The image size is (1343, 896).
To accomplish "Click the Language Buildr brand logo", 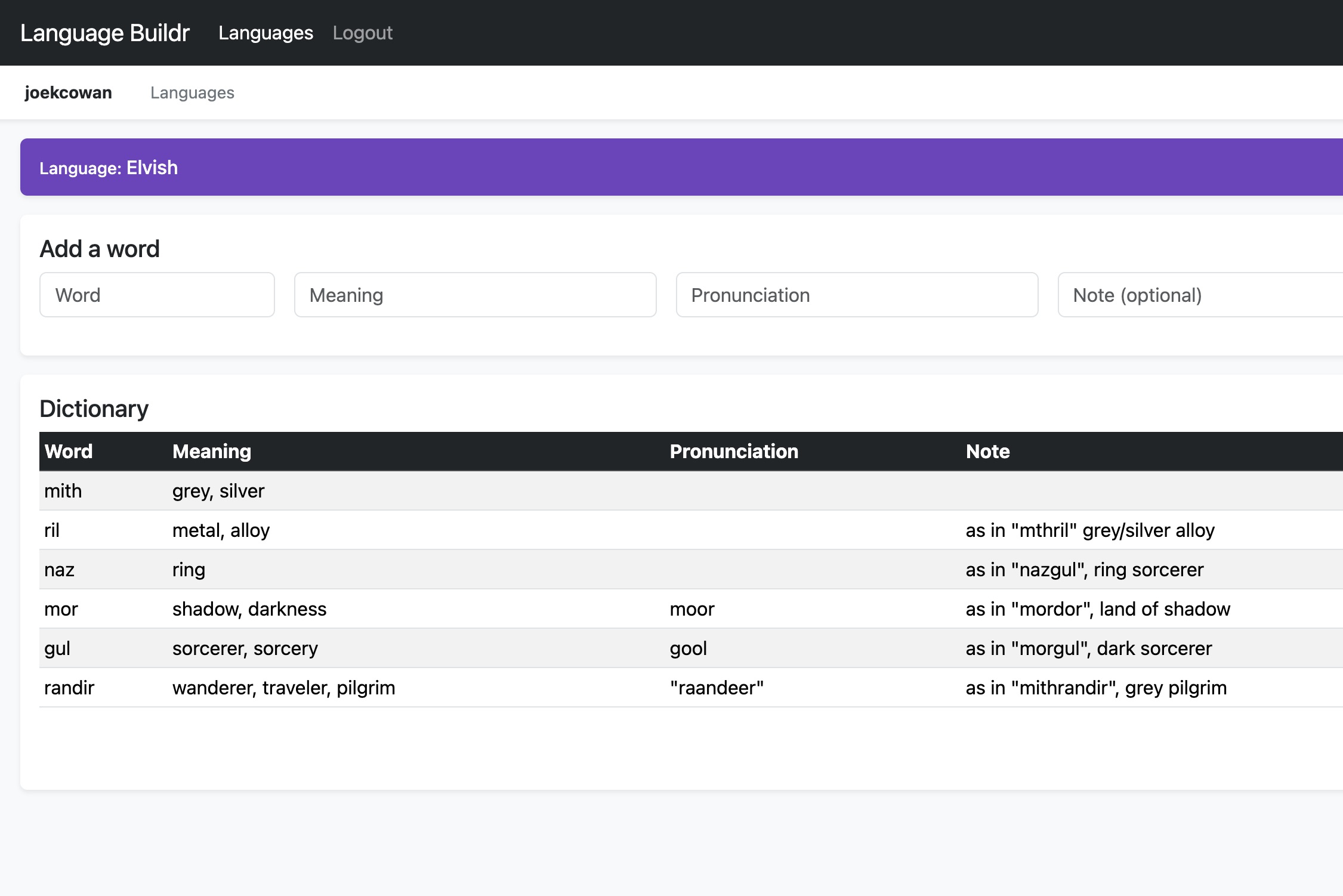I will click(104, 33).
